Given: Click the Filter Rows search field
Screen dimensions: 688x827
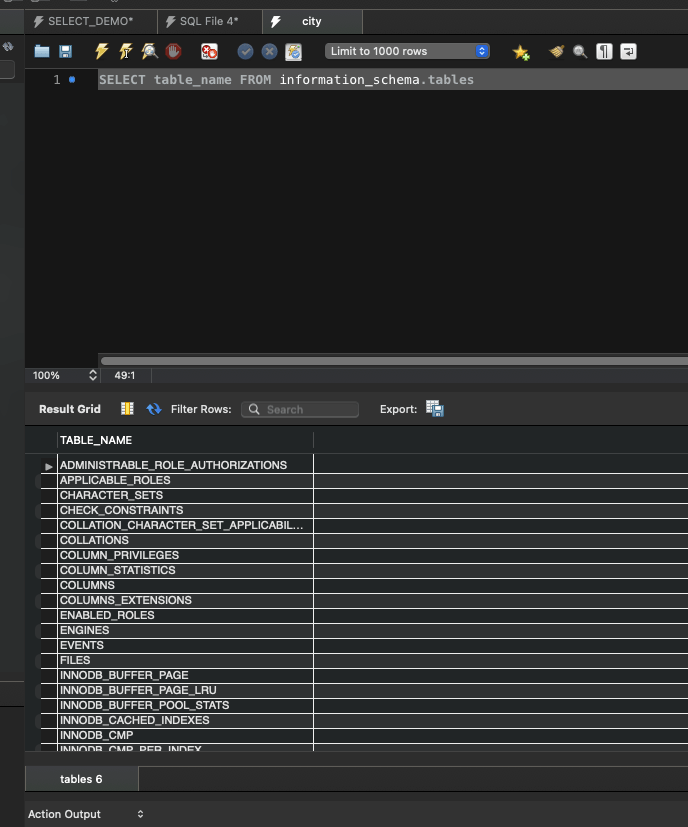Looking at the screenshot, I should point(300,409).
